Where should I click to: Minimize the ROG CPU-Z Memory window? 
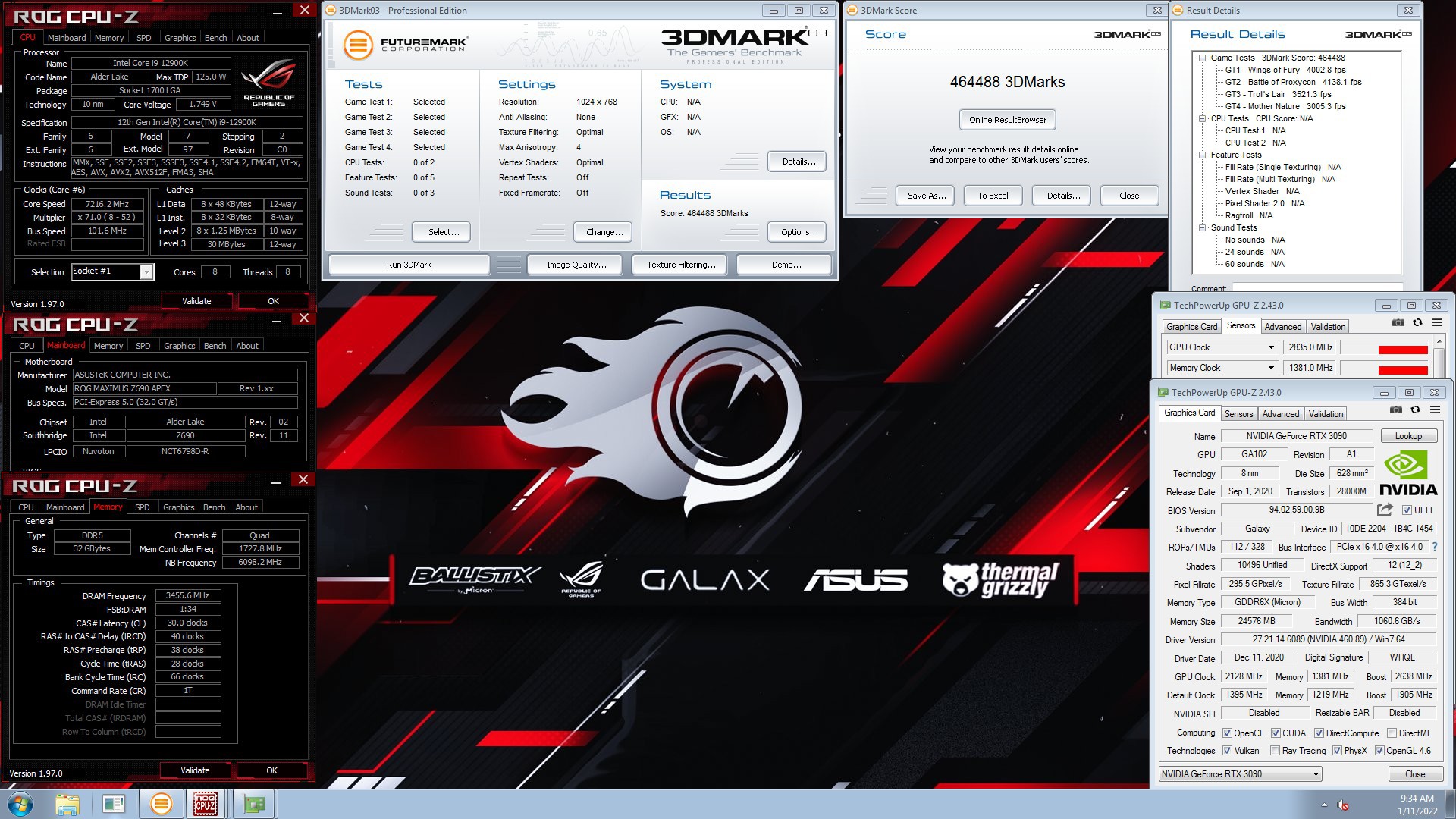click(x=276, y=482)
